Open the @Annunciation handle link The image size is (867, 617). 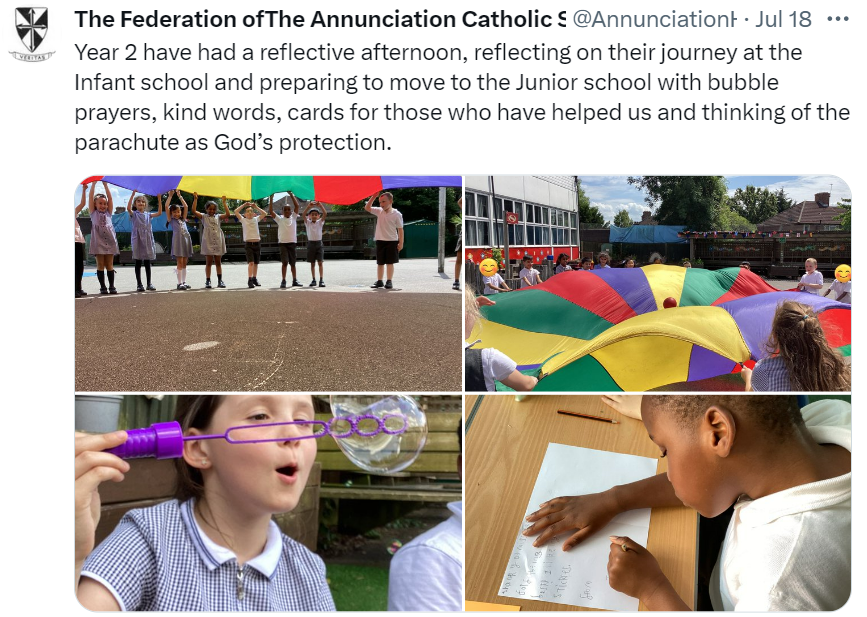pos(655,19)
